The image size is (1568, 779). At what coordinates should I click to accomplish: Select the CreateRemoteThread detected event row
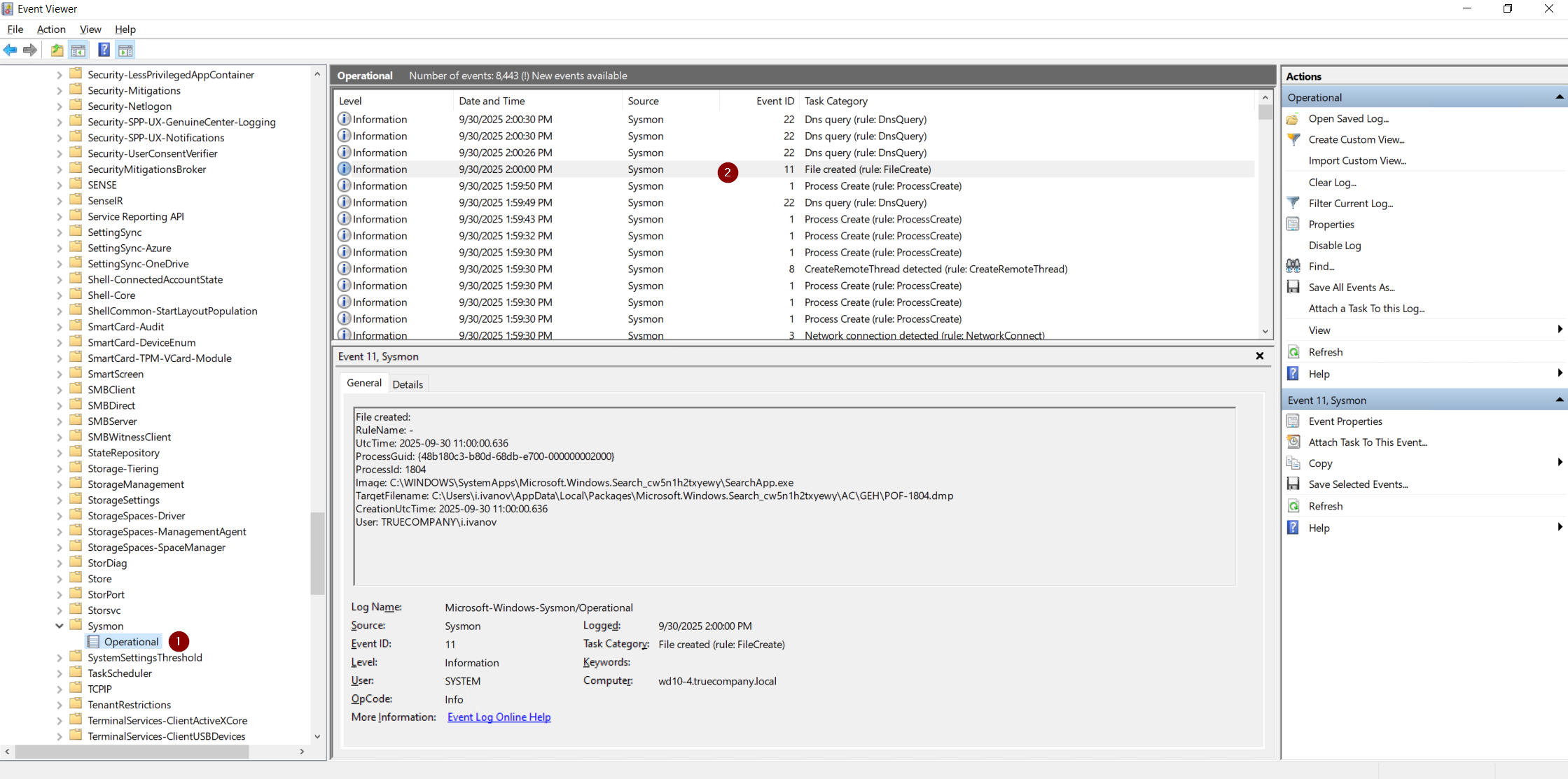tap(935, 269)
